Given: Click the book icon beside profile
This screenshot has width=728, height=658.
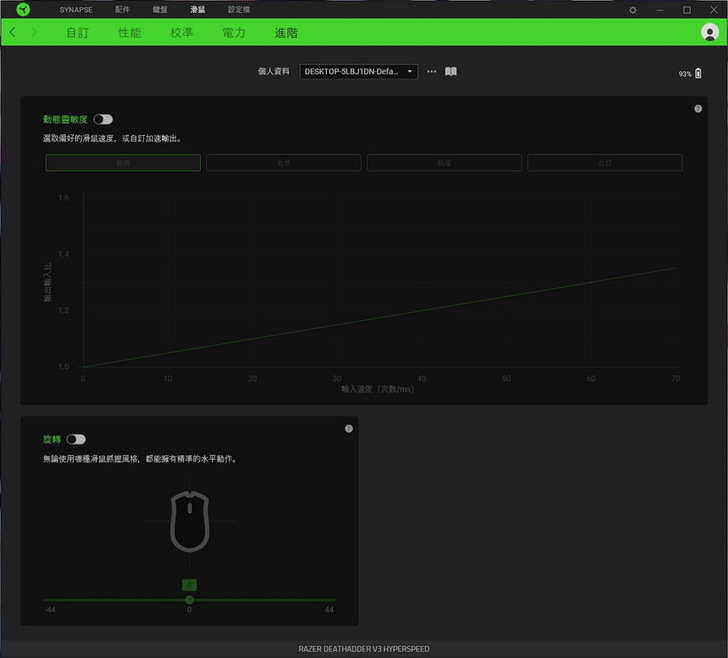Looking at the screenshot, I should [451, 72].
